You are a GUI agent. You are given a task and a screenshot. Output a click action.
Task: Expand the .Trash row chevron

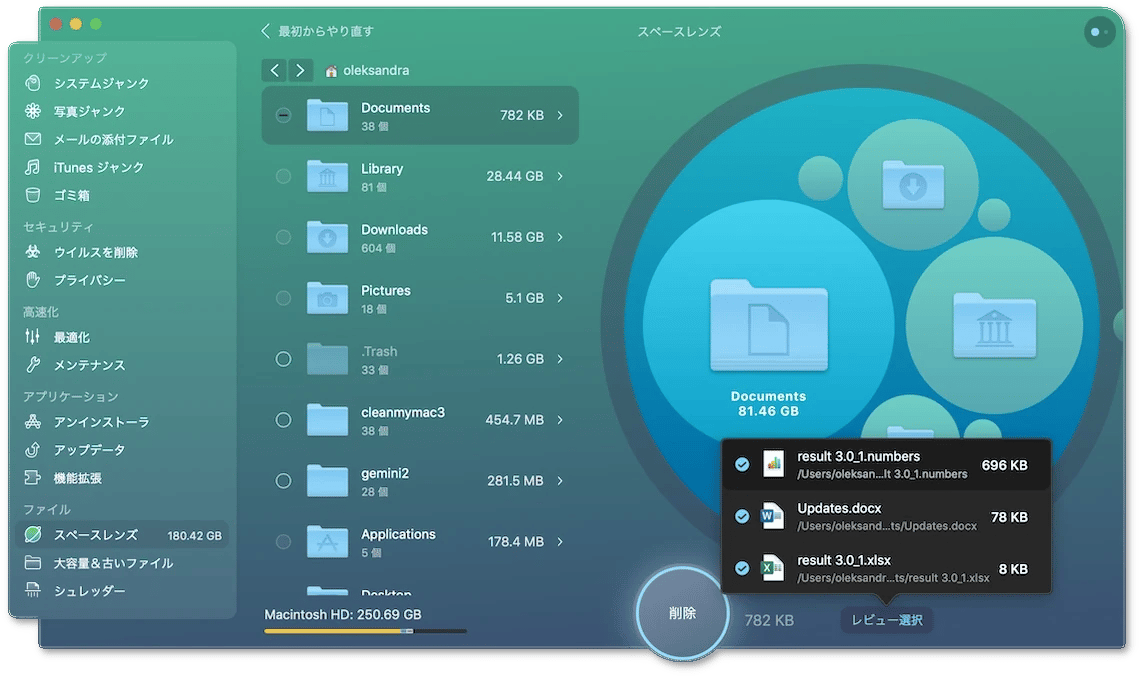[560, 359]
